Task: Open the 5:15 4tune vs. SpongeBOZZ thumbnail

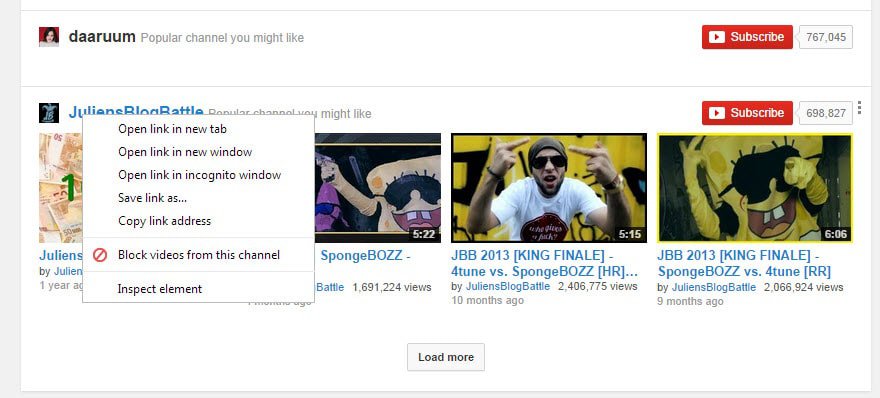Action: [x=549, y=187]
